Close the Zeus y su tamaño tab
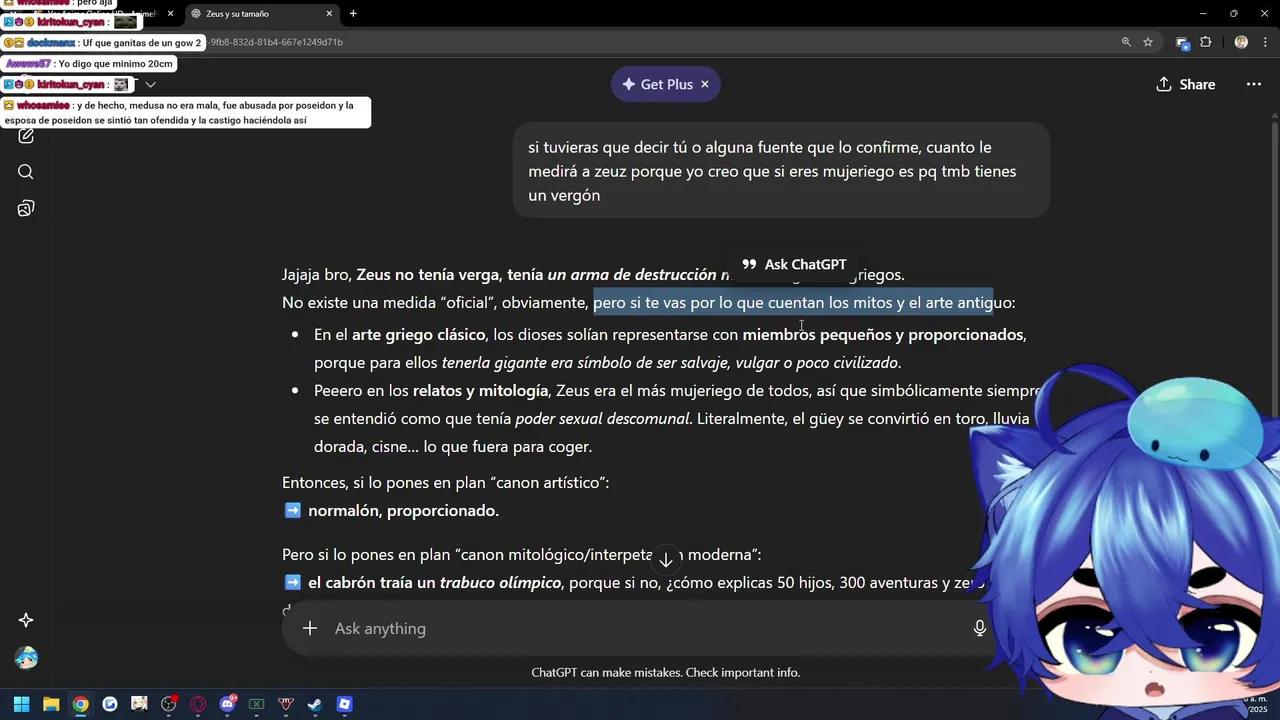Screen dimensions: 1280x720 pyautogui.click(x=329, y=14)
